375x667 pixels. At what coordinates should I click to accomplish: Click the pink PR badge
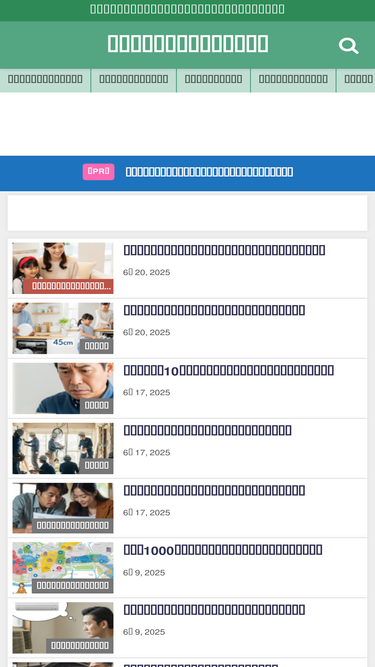98,172
